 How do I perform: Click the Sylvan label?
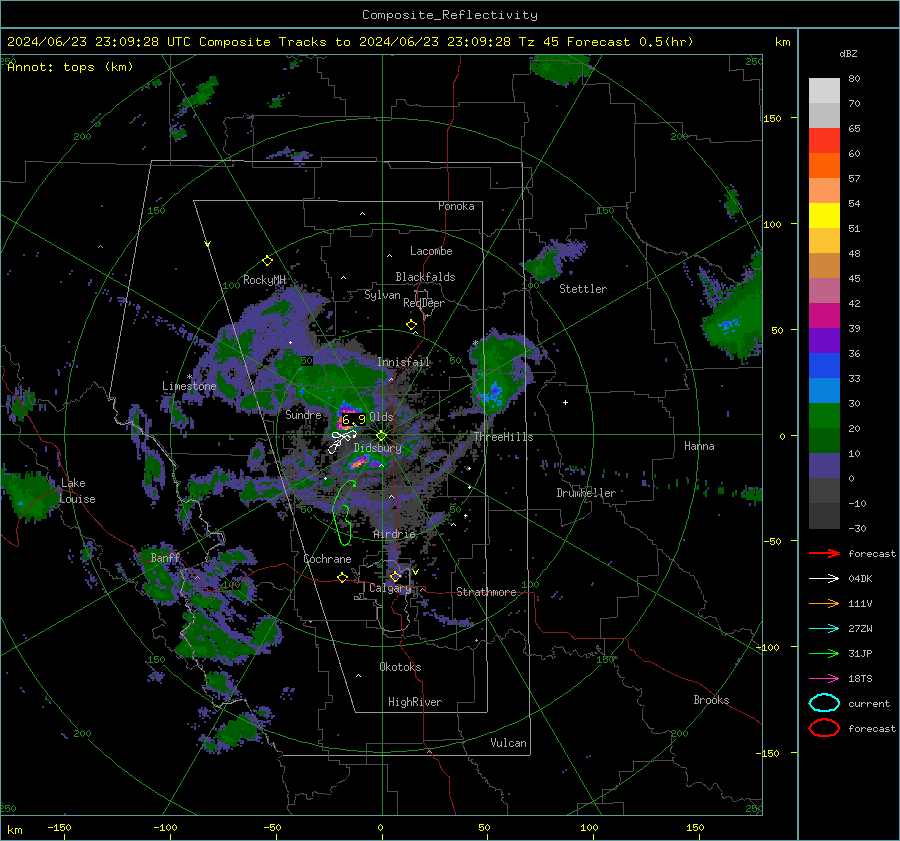[x=382, y=295]
